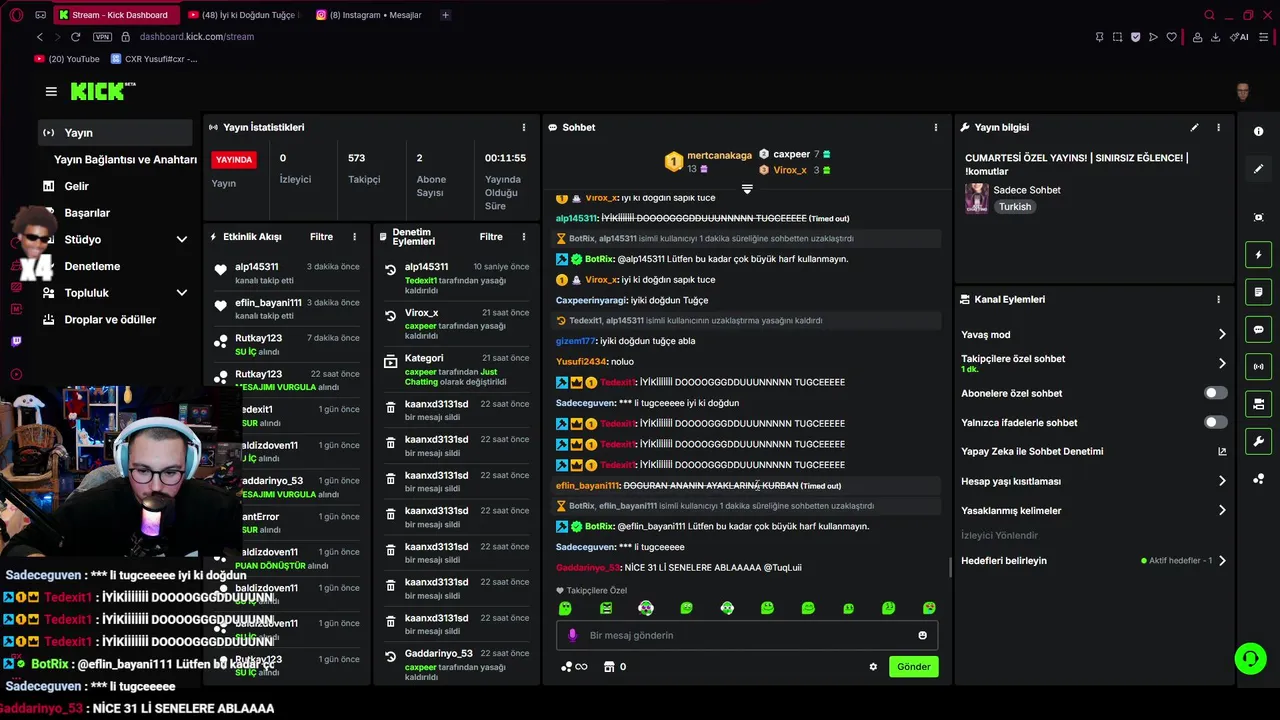Edit stream info with Yayın bilgisi pencil
The height and width of the screenshot is (720, 1280).
[x=1194, y=127]
